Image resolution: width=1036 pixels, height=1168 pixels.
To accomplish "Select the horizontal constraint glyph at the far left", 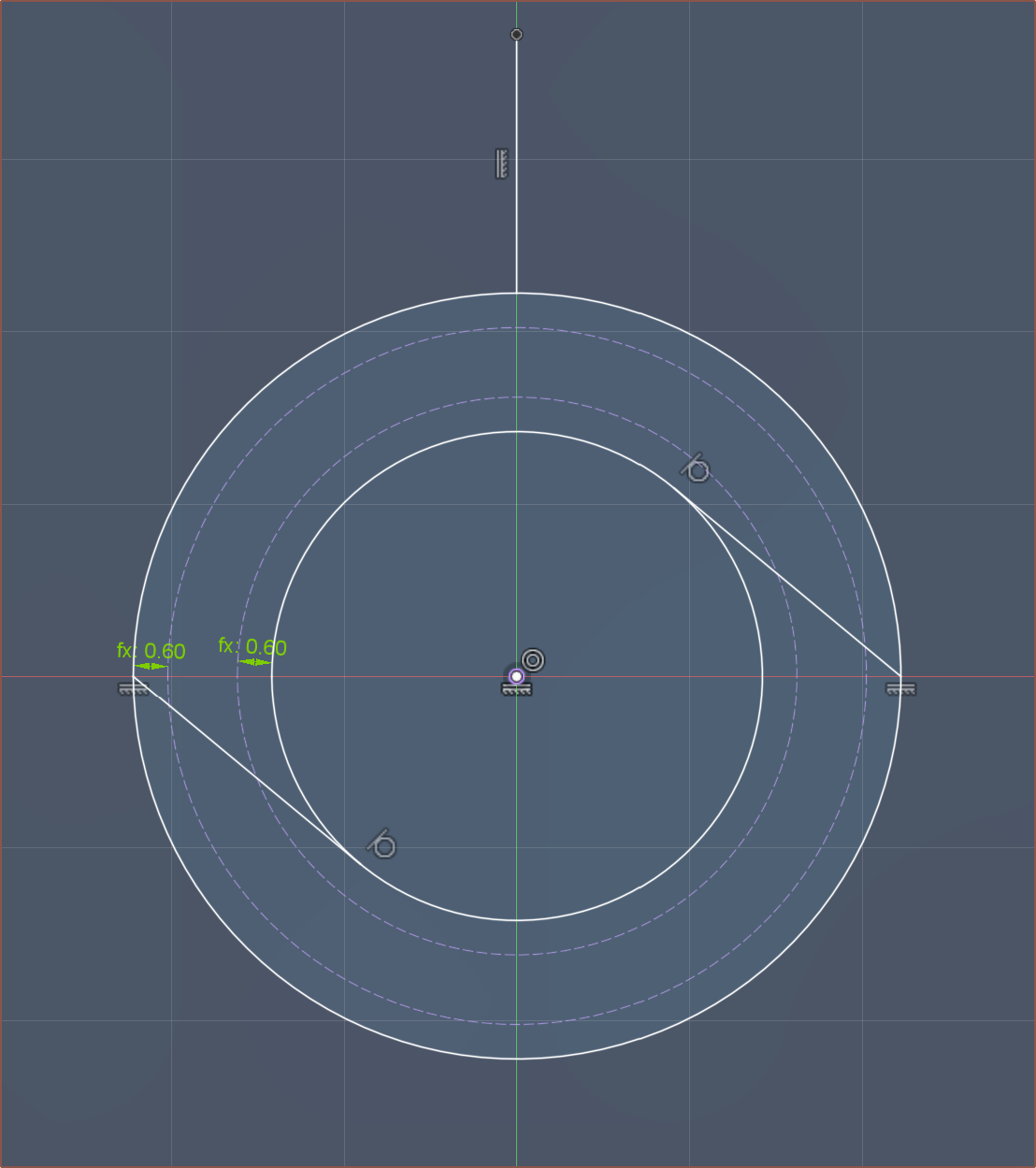I will point(133,689).
